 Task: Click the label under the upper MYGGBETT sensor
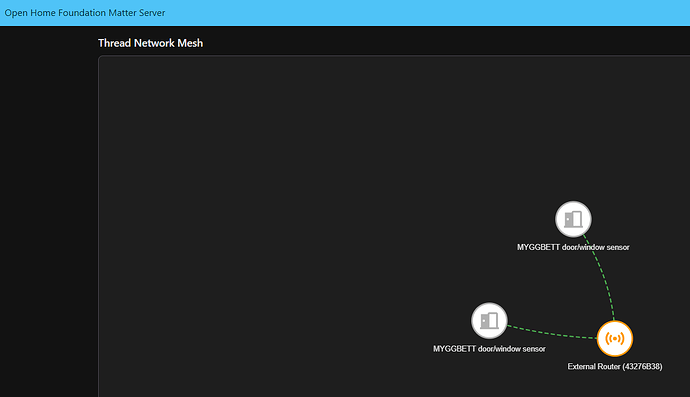573,247
